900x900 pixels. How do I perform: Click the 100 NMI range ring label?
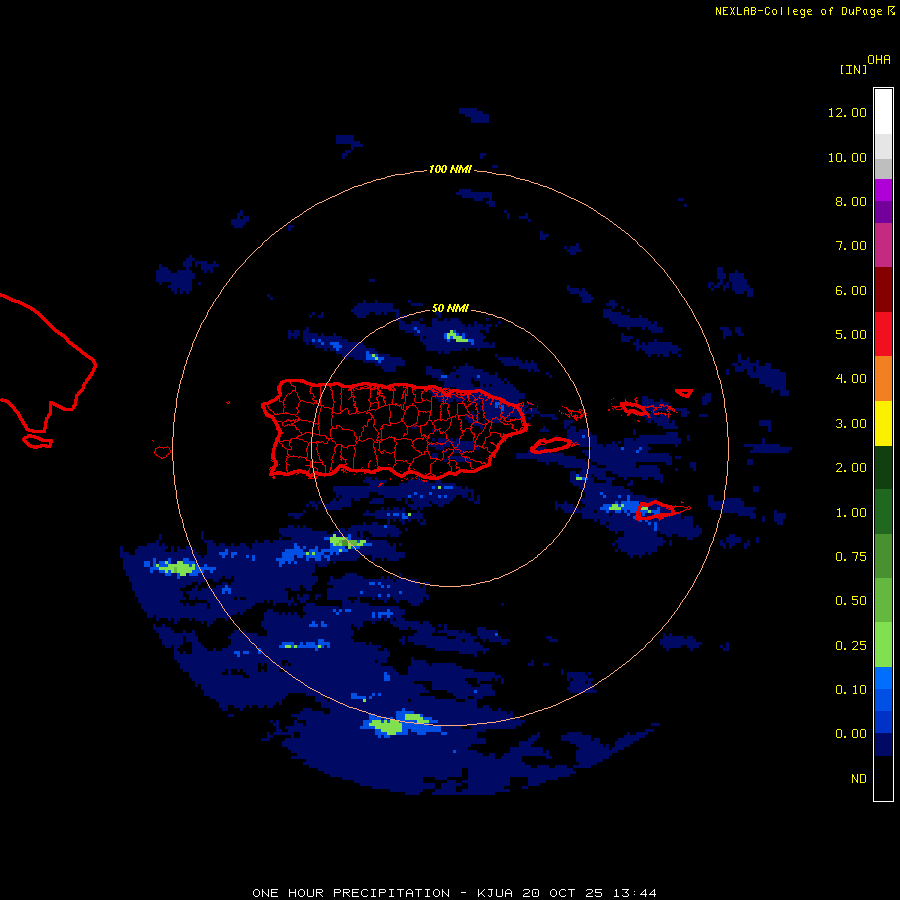(450, 169)
